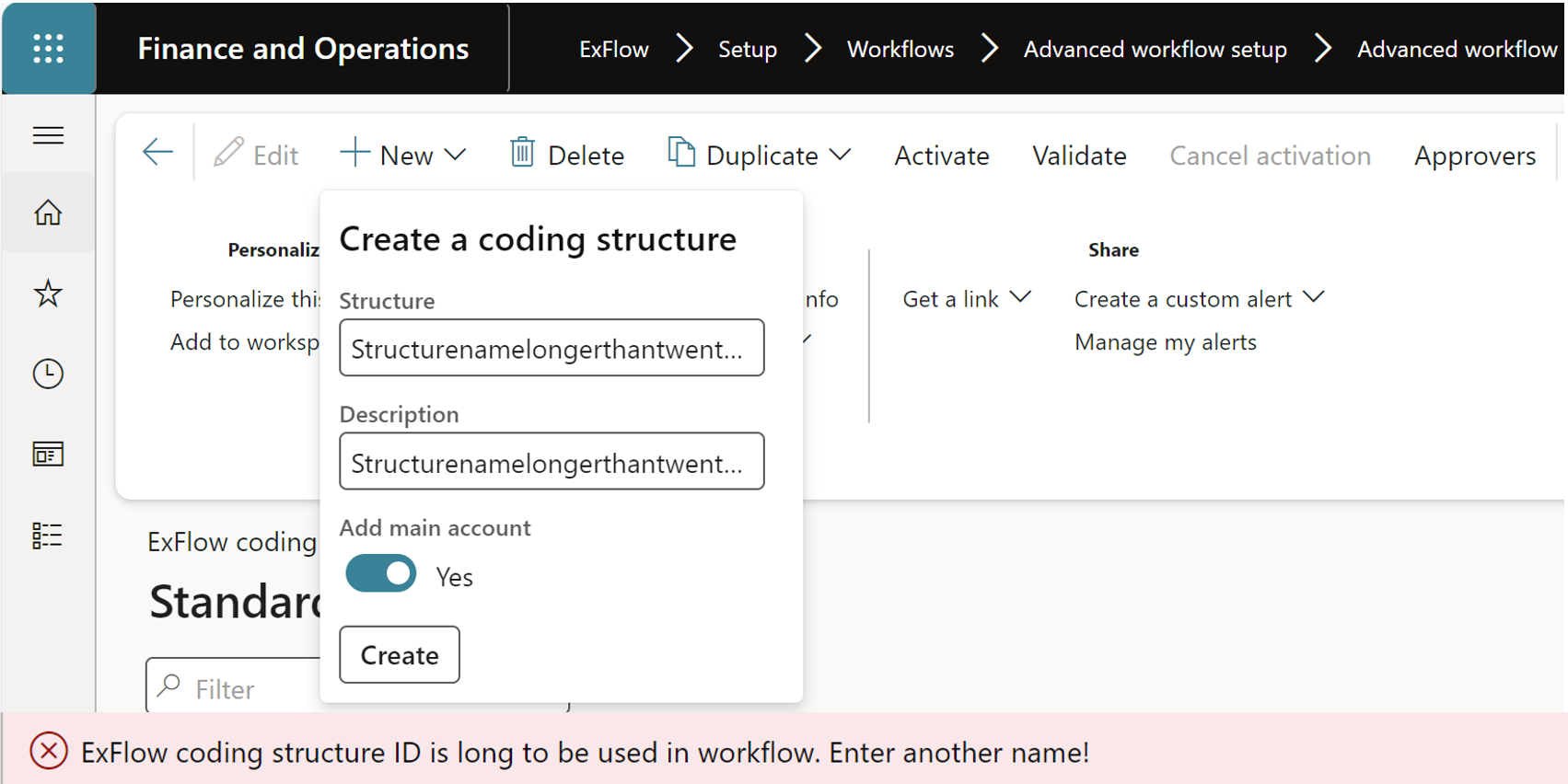Click Validate in the action bar

coord(1079,156)
